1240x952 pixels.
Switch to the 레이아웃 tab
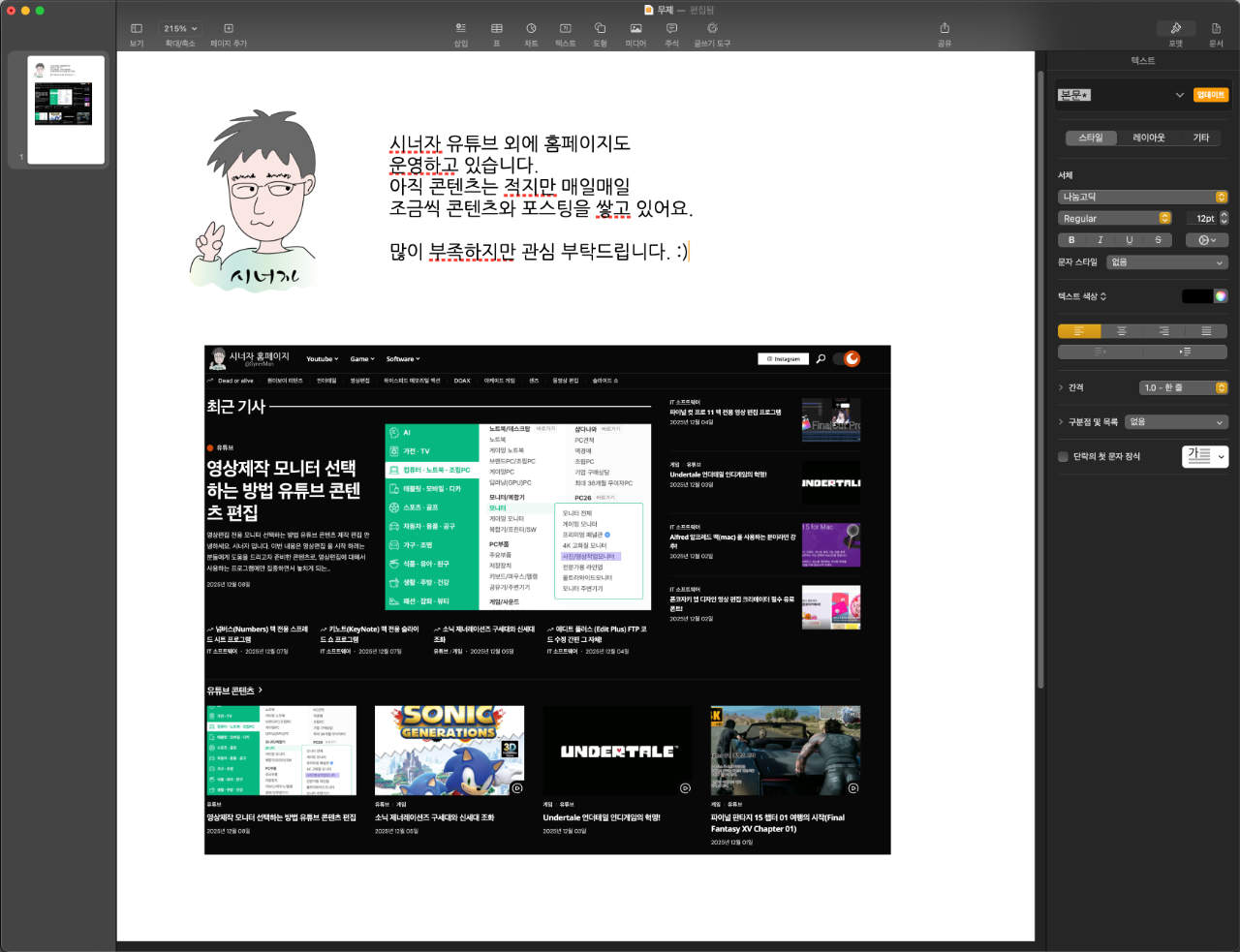[1148, 138]
